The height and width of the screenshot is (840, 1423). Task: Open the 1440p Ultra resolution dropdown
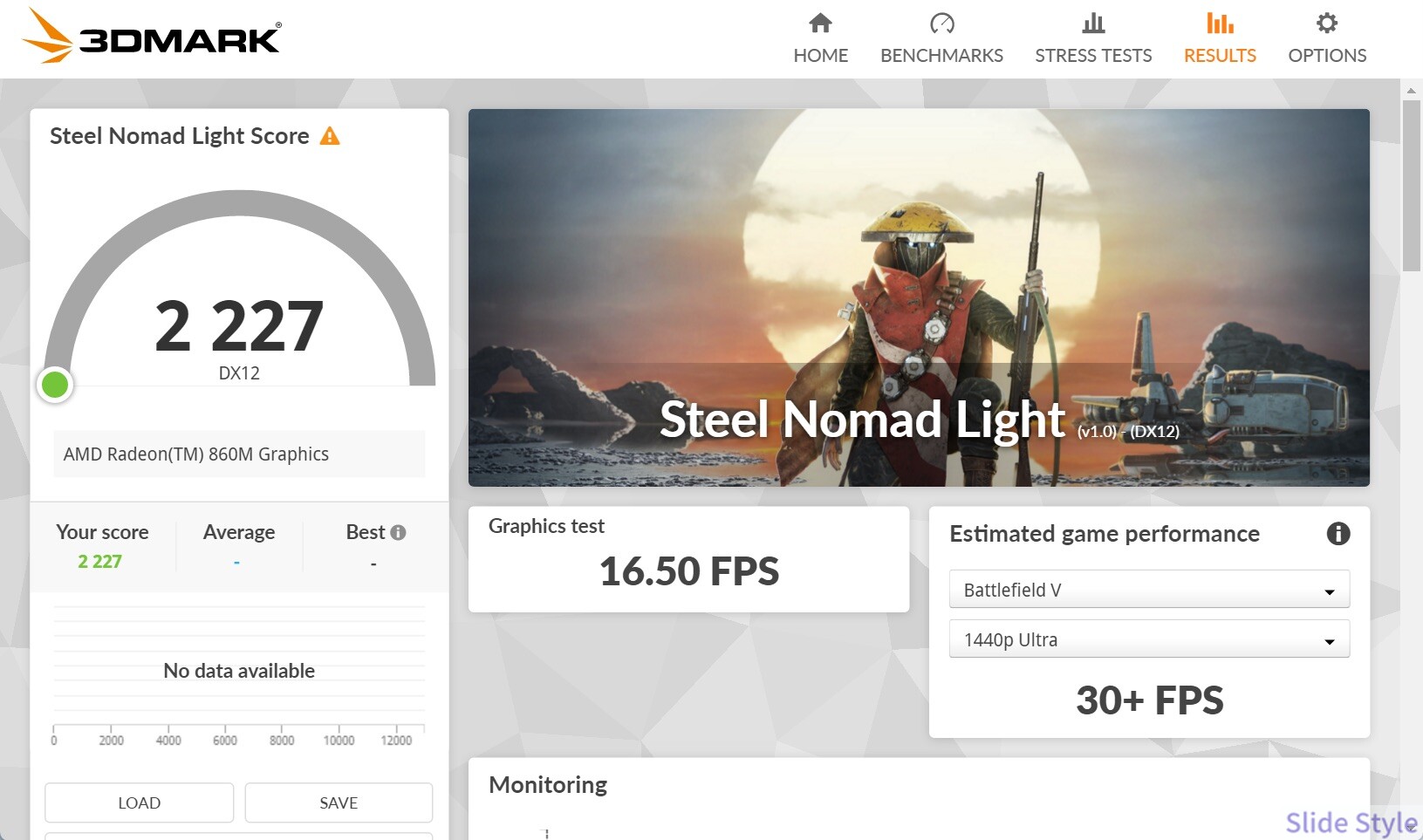(1149, 639)
